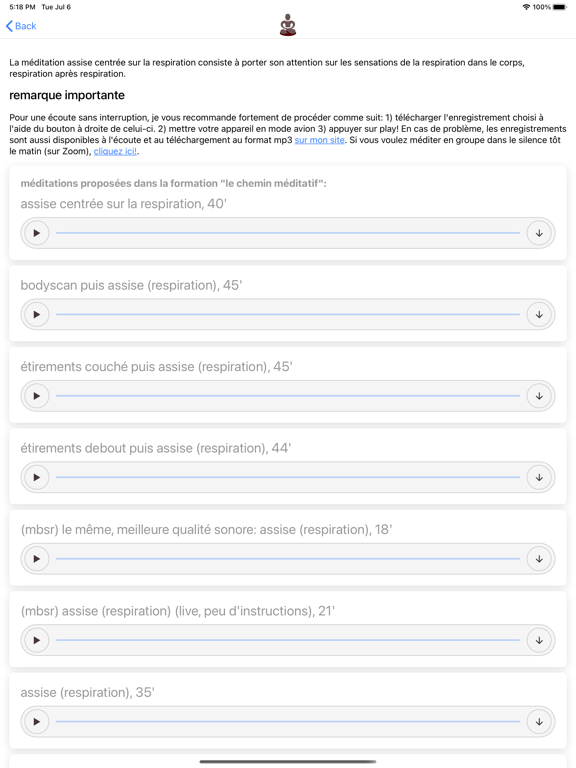Tap the meditating figure logo
576x768 pixels.
288,25
